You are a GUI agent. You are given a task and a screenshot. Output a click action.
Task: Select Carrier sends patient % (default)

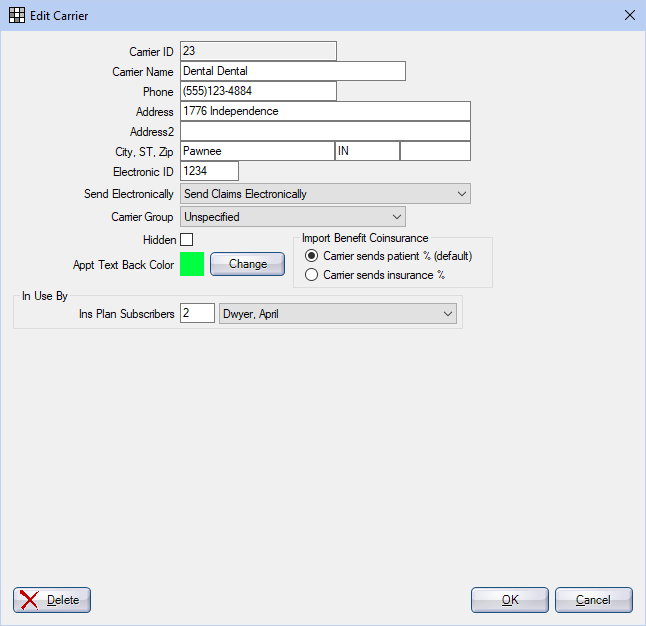tap(389, 256)
